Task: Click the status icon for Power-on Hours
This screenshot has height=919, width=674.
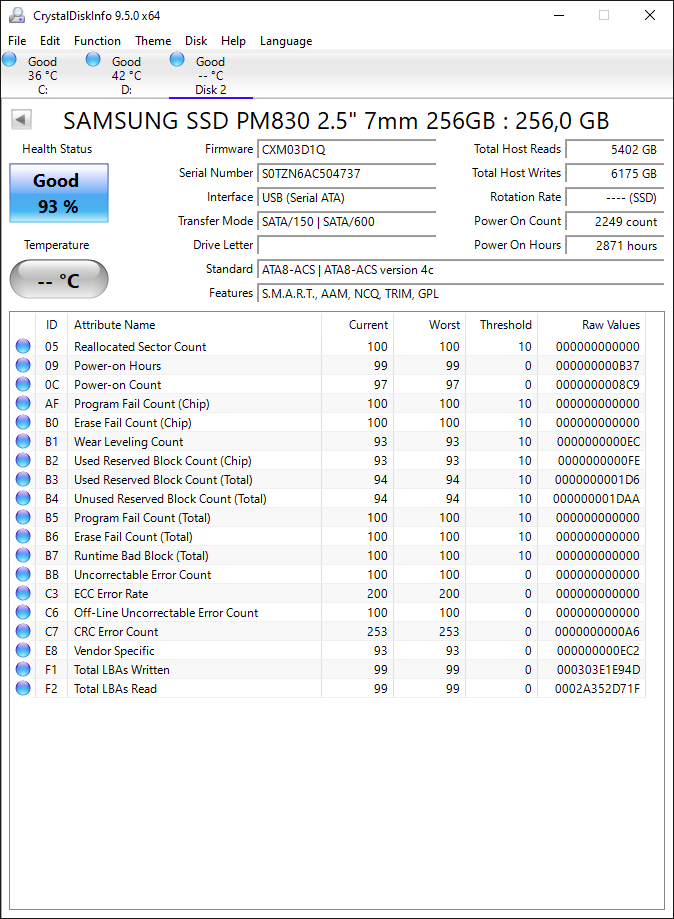Action: pyautogui.click(x=23, y=365)
